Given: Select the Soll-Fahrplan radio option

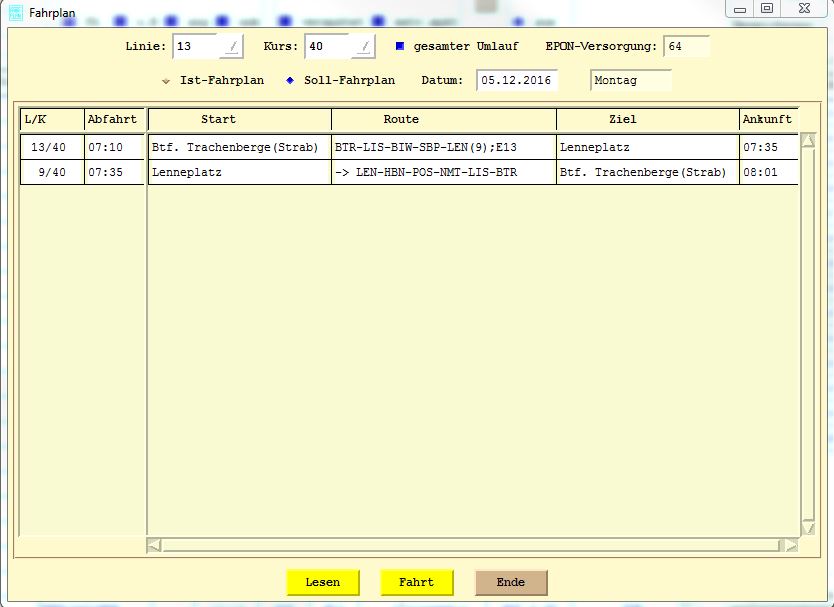Looking at the screenshot, I should [x=290, y=80].
